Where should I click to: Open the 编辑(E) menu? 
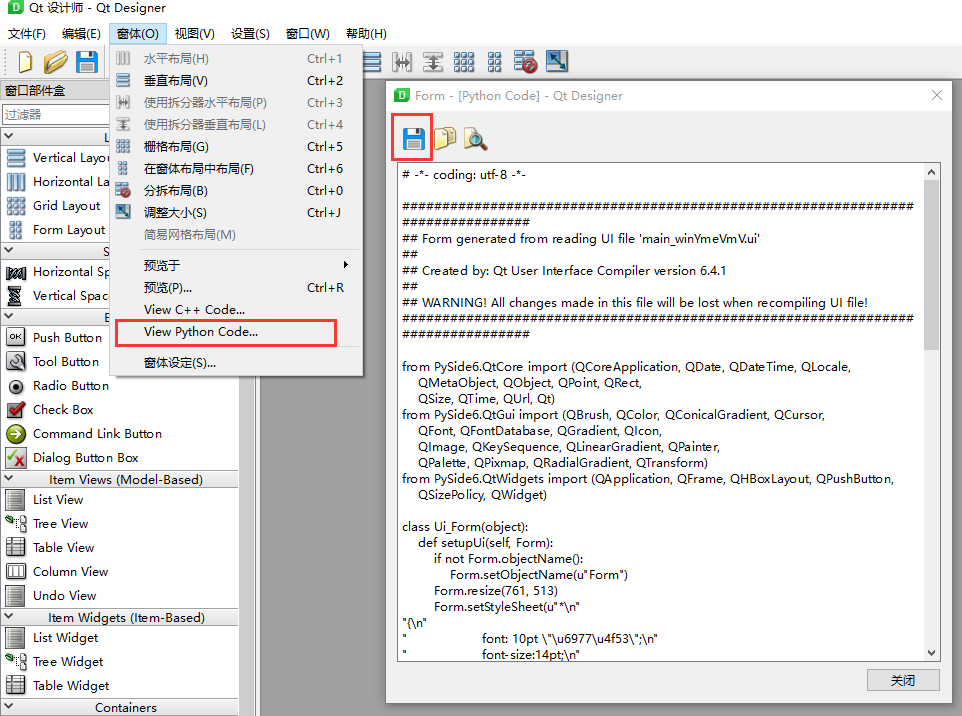tap(81, 34)
